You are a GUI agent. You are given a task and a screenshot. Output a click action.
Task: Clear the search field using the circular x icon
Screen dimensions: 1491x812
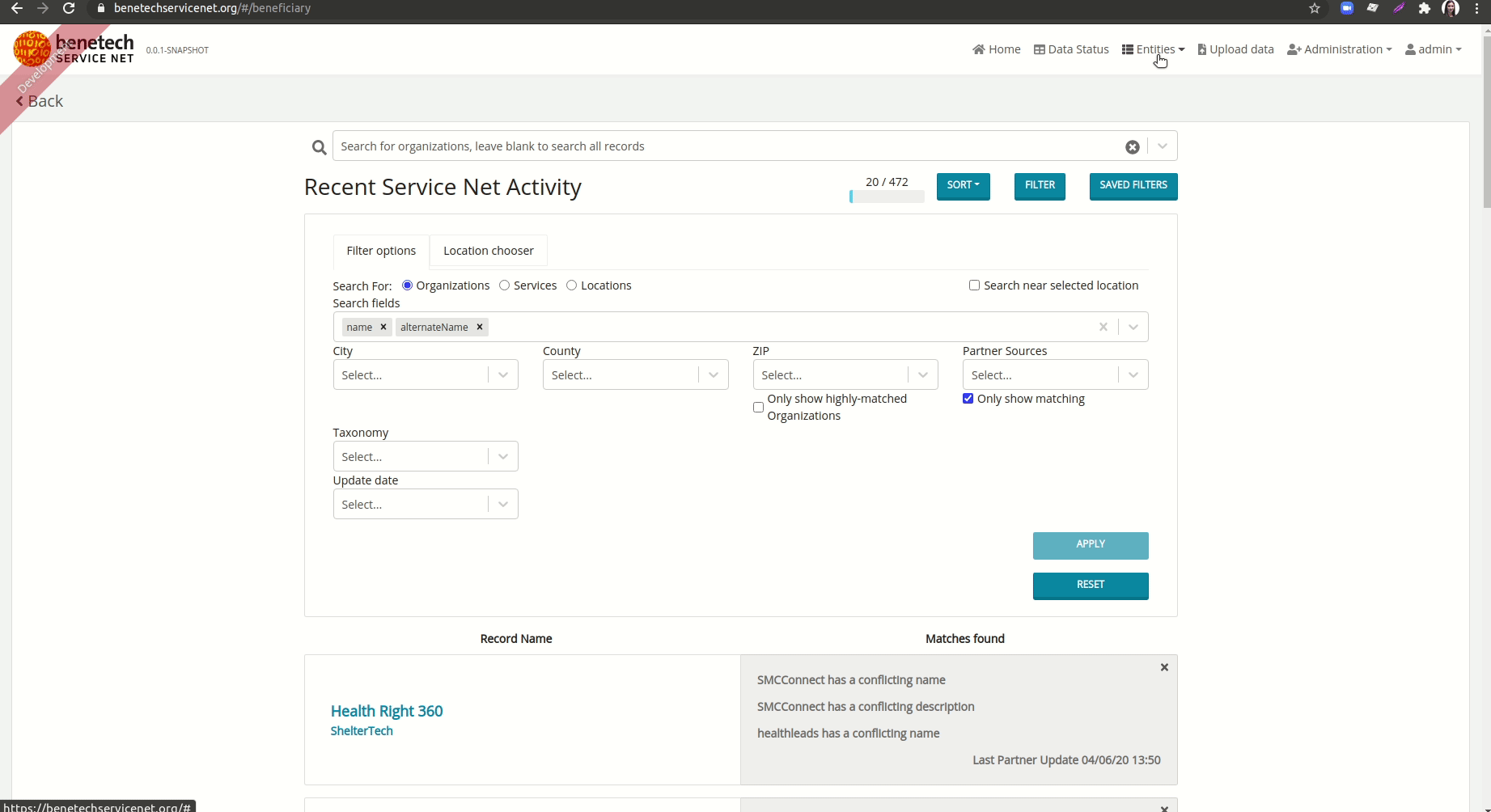coord(1132,146)
